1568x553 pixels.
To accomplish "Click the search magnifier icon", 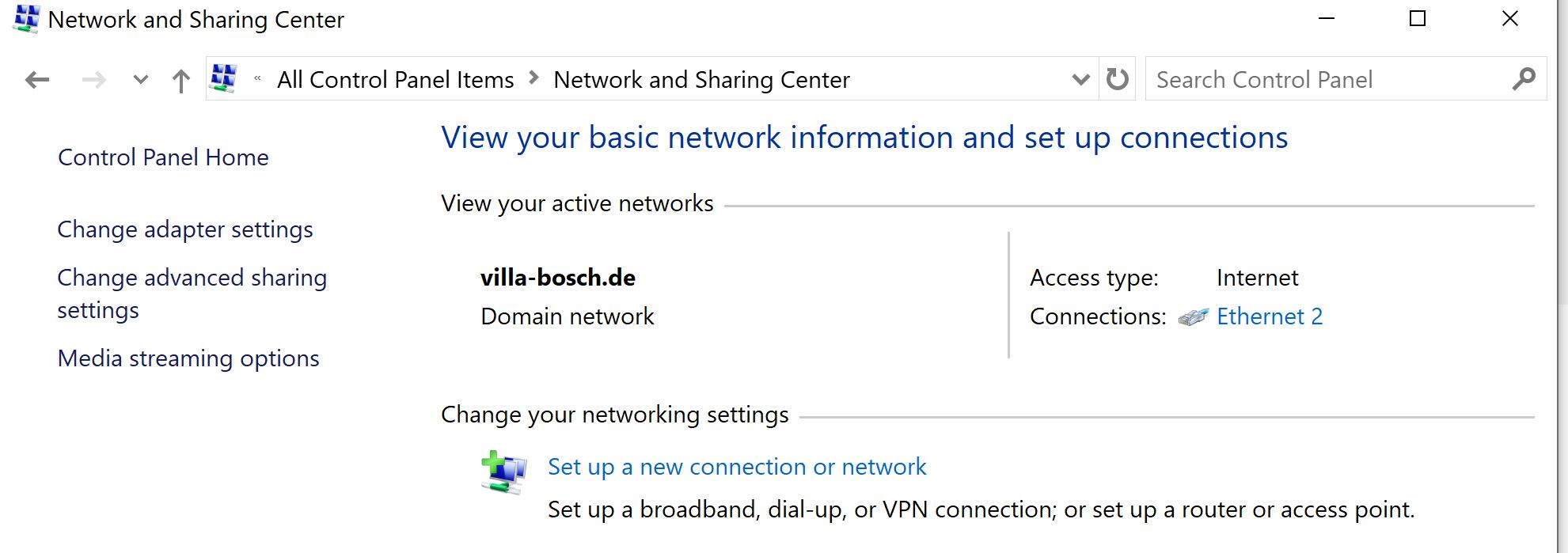I will (x=1522, y=78).
